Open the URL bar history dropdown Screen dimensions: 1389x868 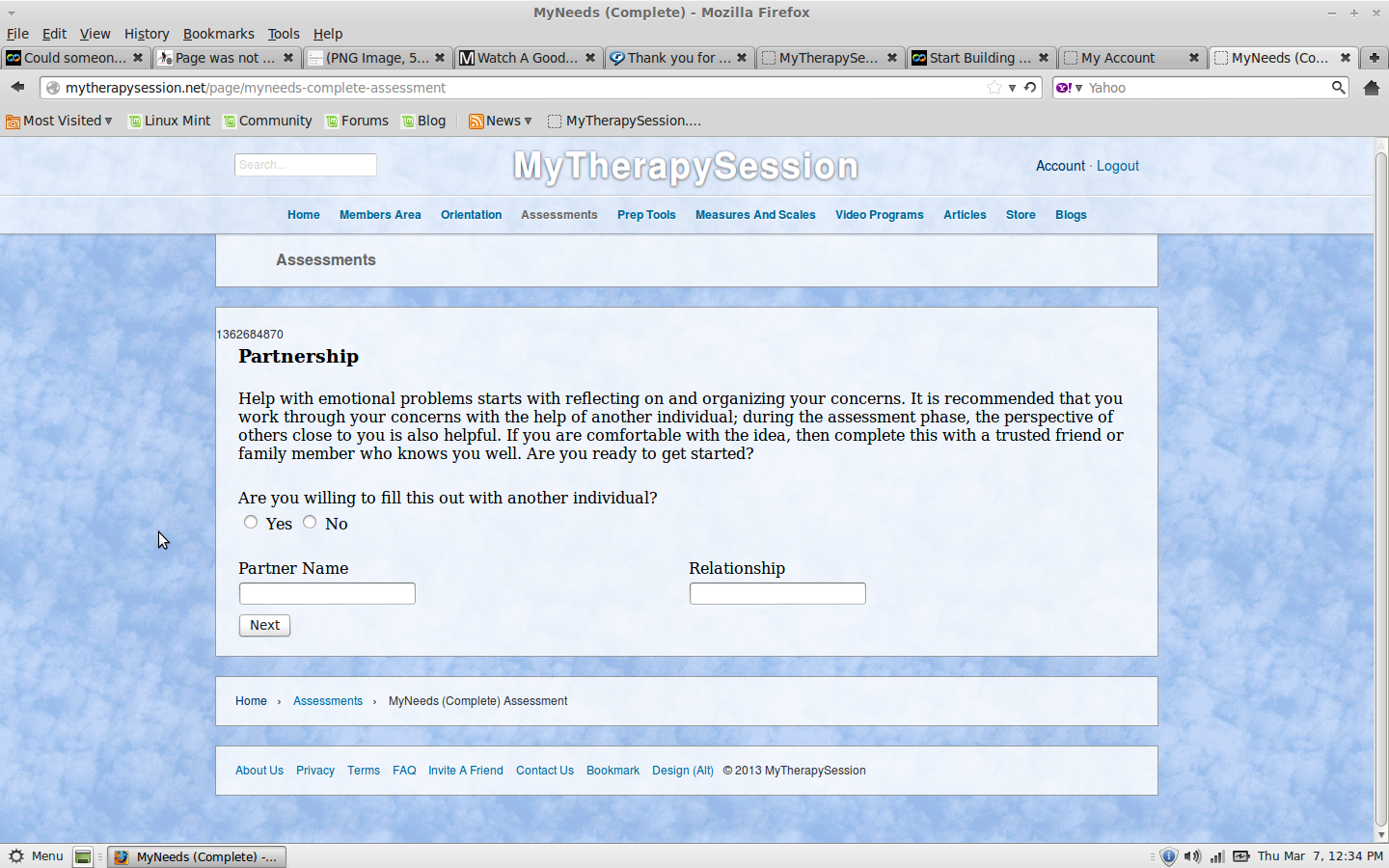(x=1012, y=88)
